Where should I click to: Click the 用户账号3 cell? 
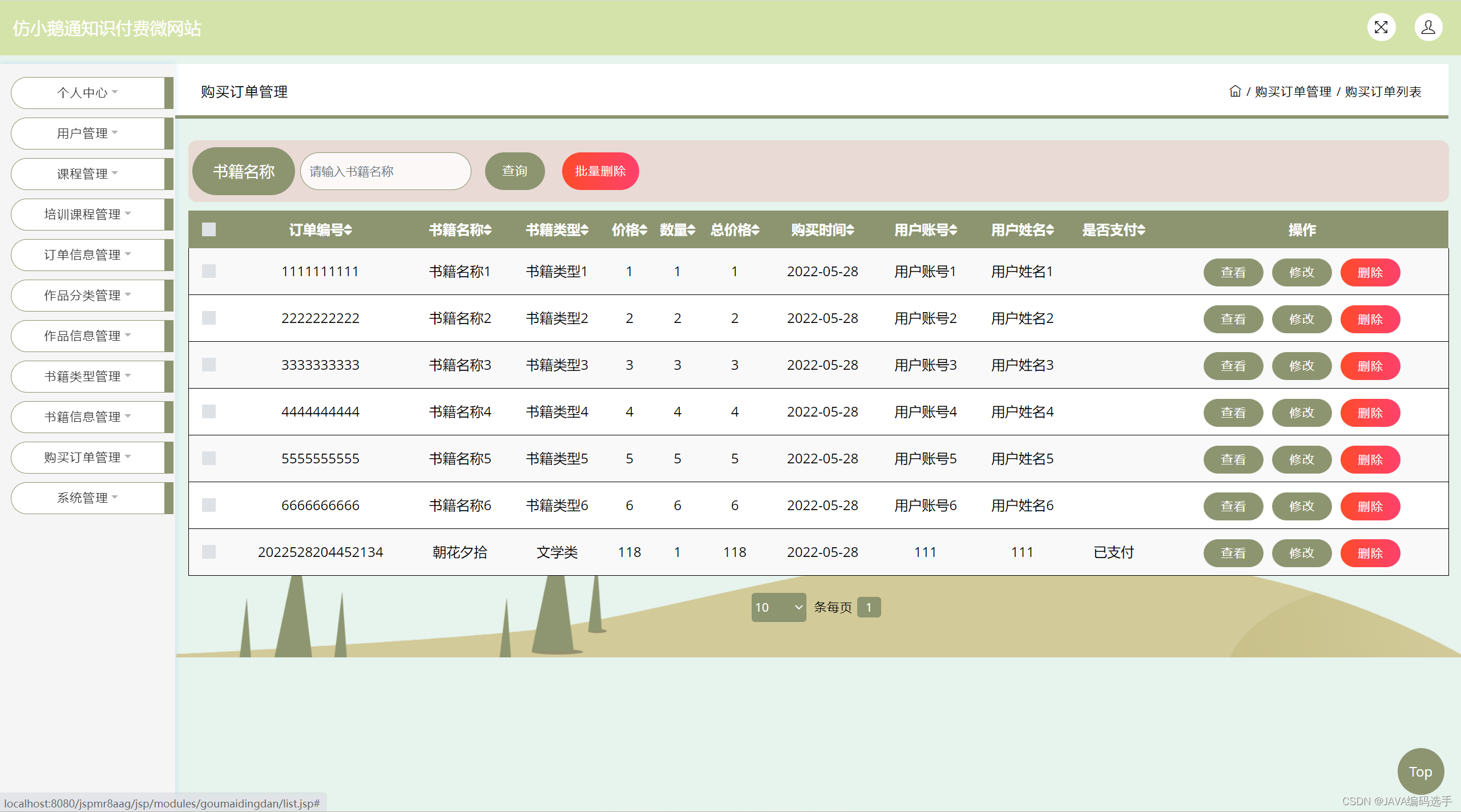925,365
